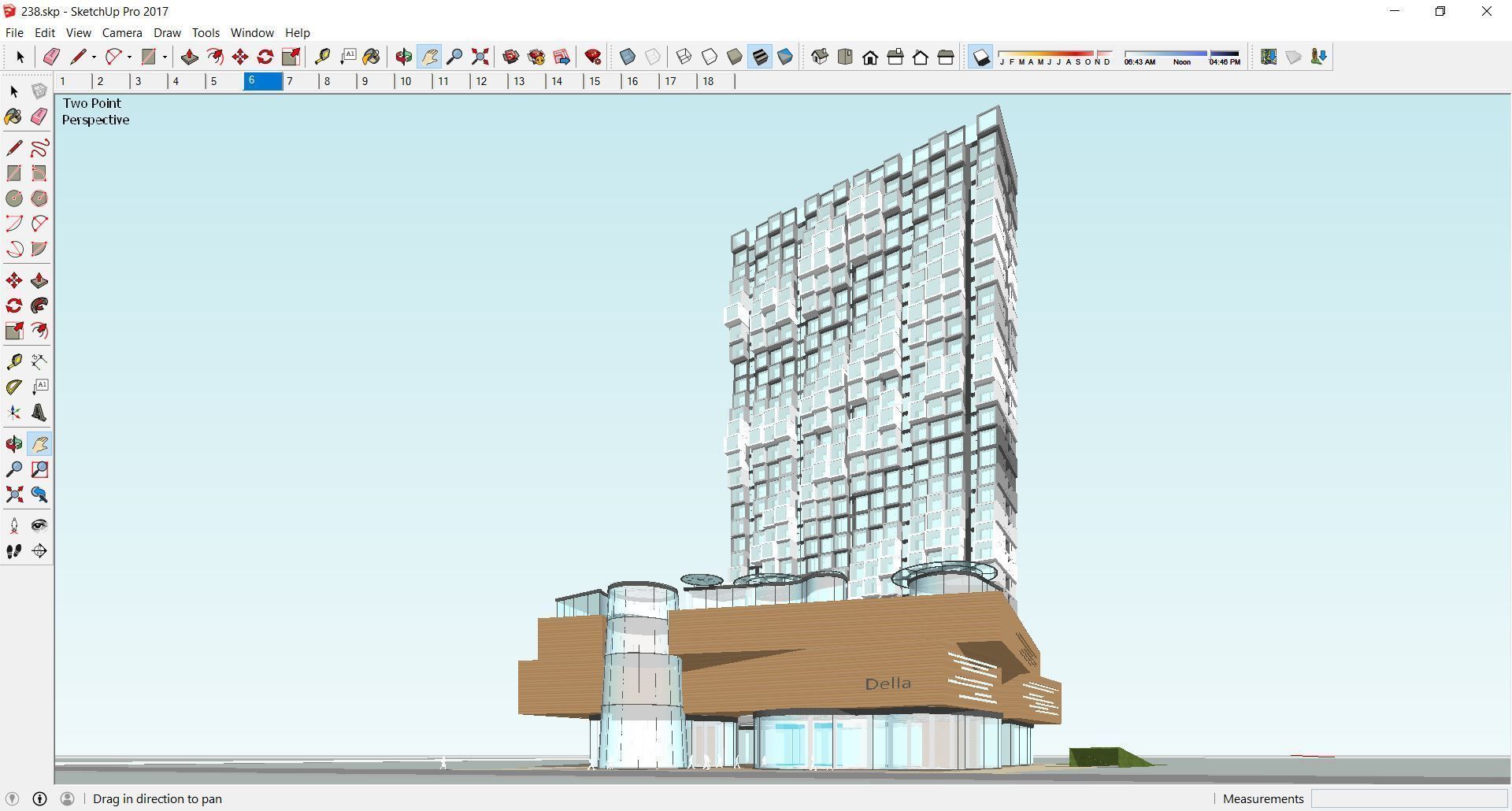Click the shadow time-of-day slider
The width and height of the screenshot is (1512, 811).
click(1182, 57)
